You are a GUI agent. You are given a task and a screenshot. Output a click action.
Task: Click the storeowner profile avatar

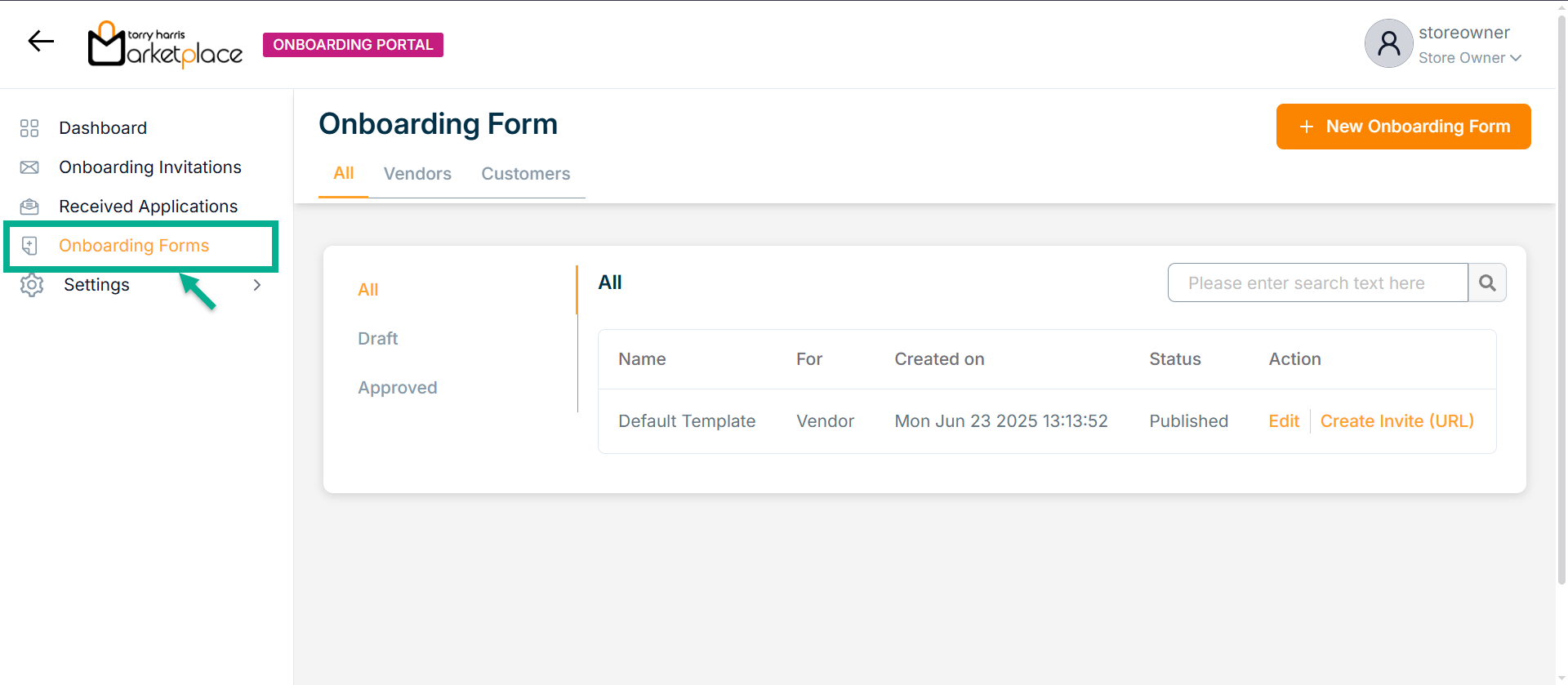[1388, 44]
